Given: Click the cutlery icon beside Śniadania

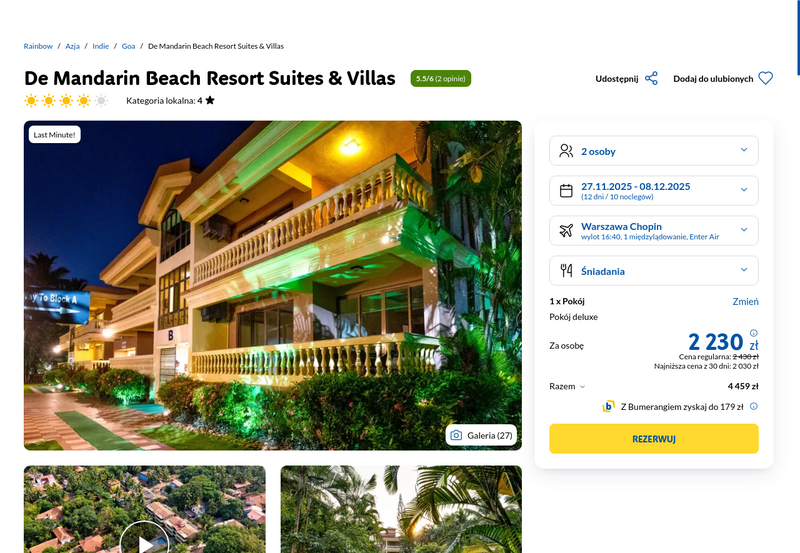Looking at the screenshot, I should coord(566,270).
